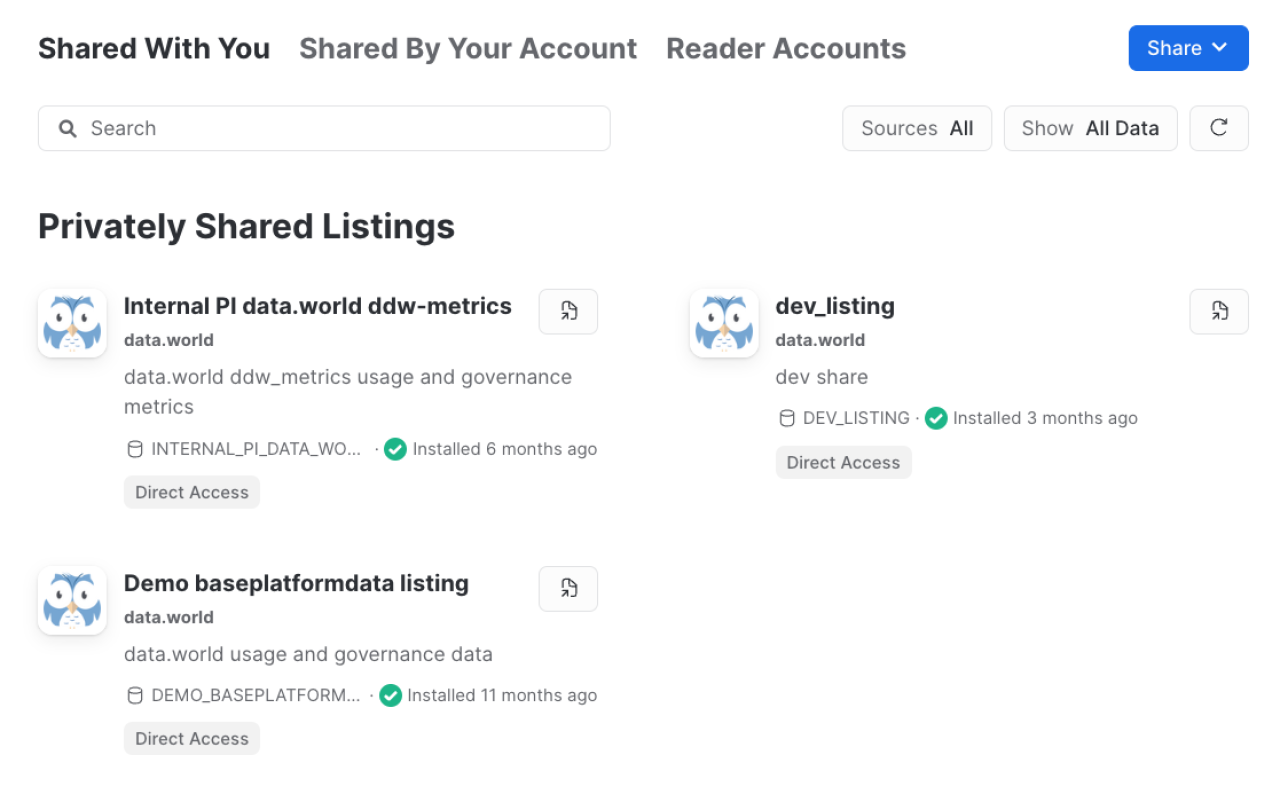Image resolution: width=1280 pixels, height=802 pixels.
Task: Click database icon beside INTERNAL_PI_DATA_WO...
Action: tap(135, 449)
